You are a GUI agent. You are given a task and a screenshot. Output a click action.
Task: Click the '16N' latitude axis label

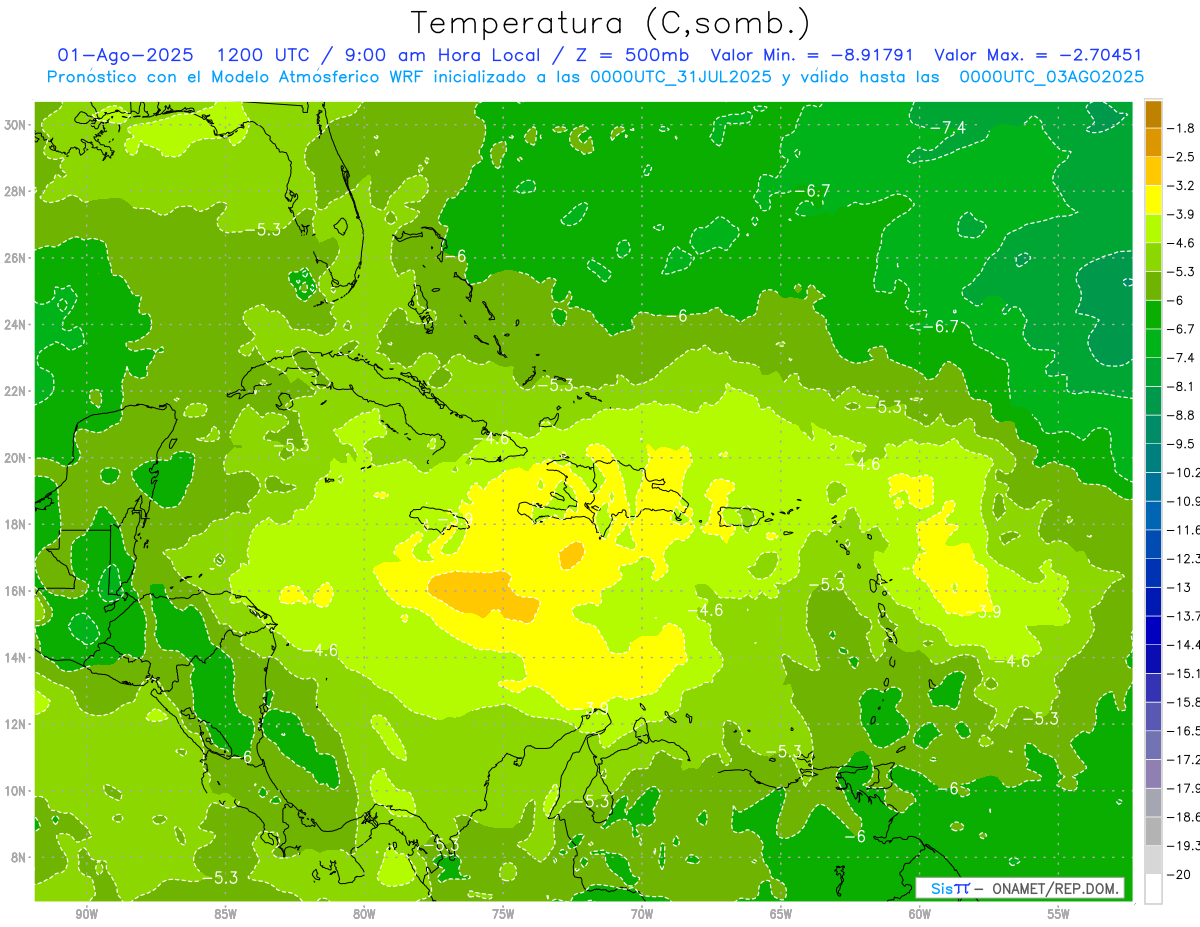coord(16,590)
